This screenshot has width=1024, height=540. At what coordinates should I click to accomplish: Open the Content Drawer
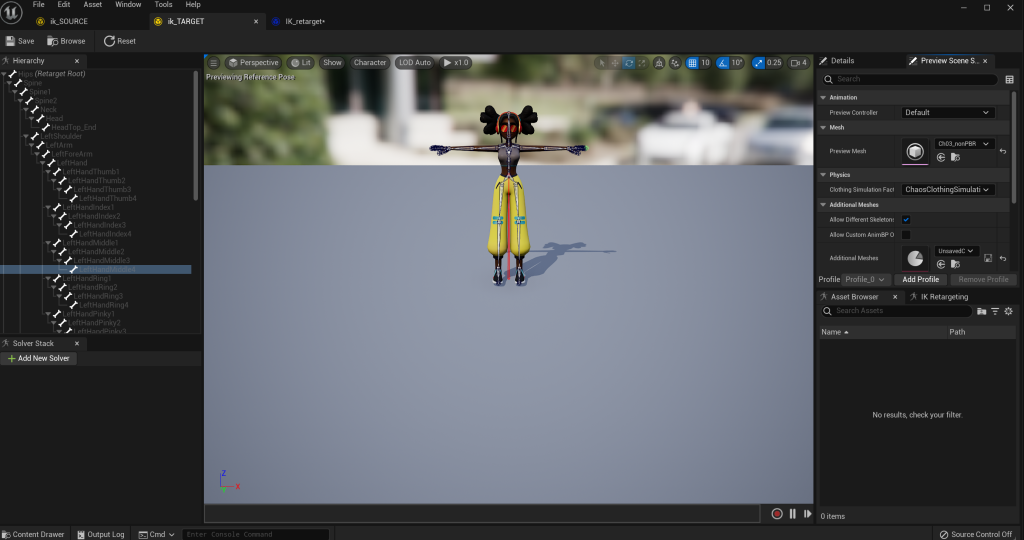click(33, 534)
